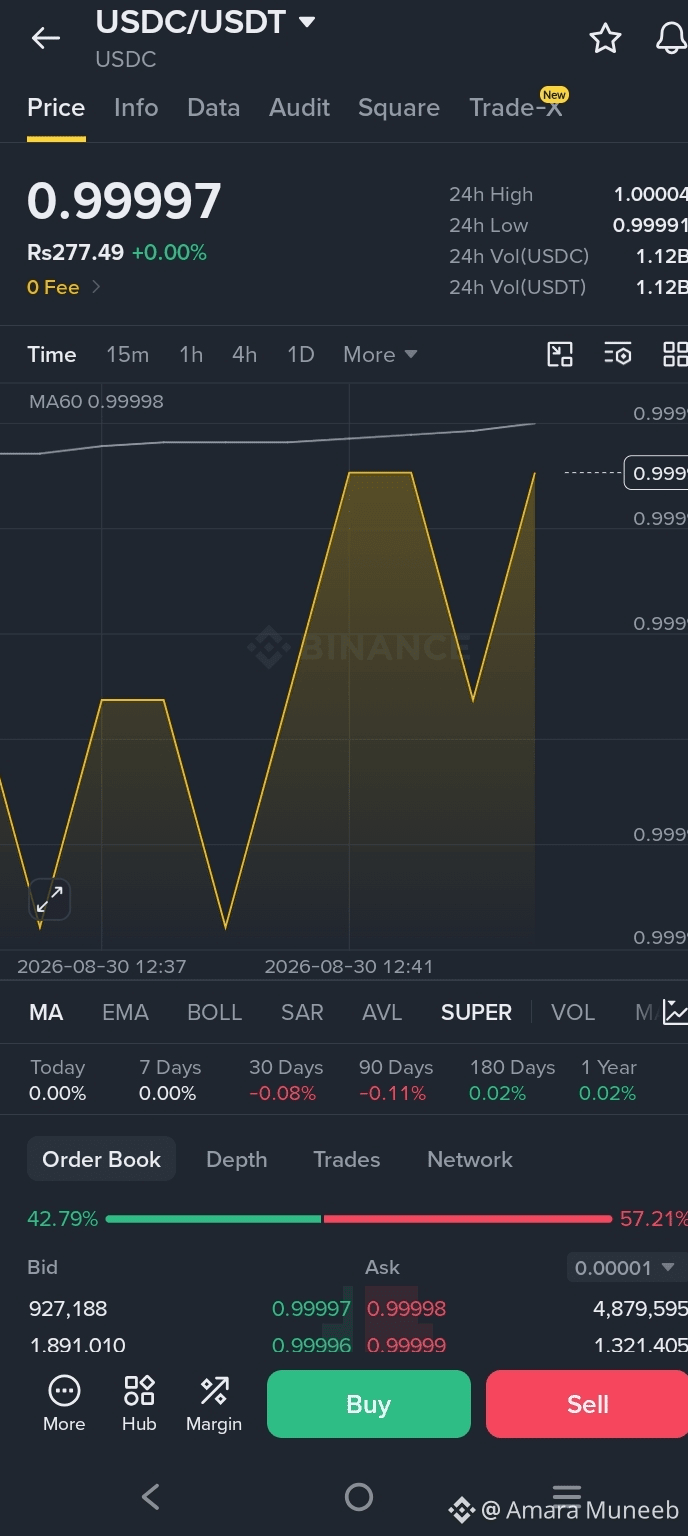This screenshot has height=1536, width=688.
Task: Add USDC/USDT to favorites star
Action: pyautogui.click(x=605, y=39)
